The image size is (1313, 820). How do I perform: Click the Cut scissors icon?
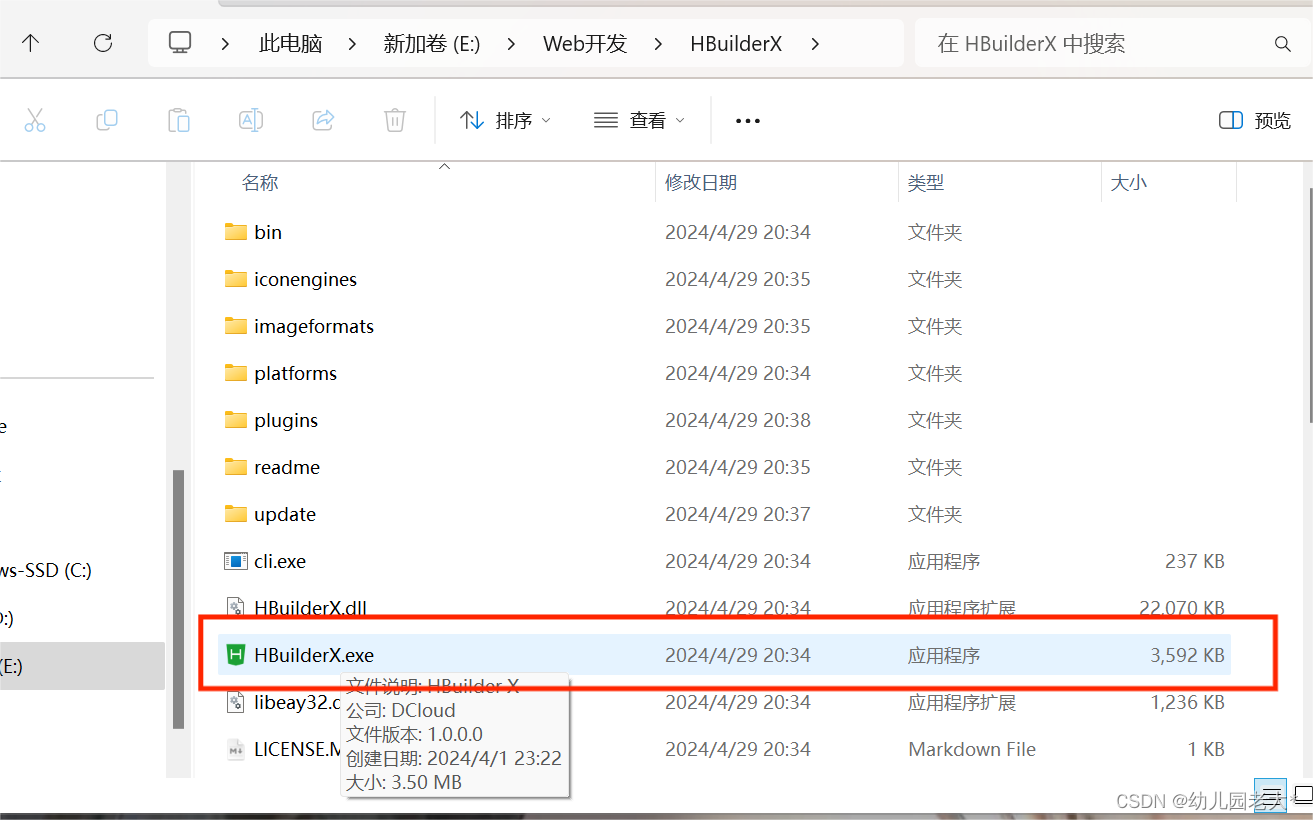pos(35,121)
